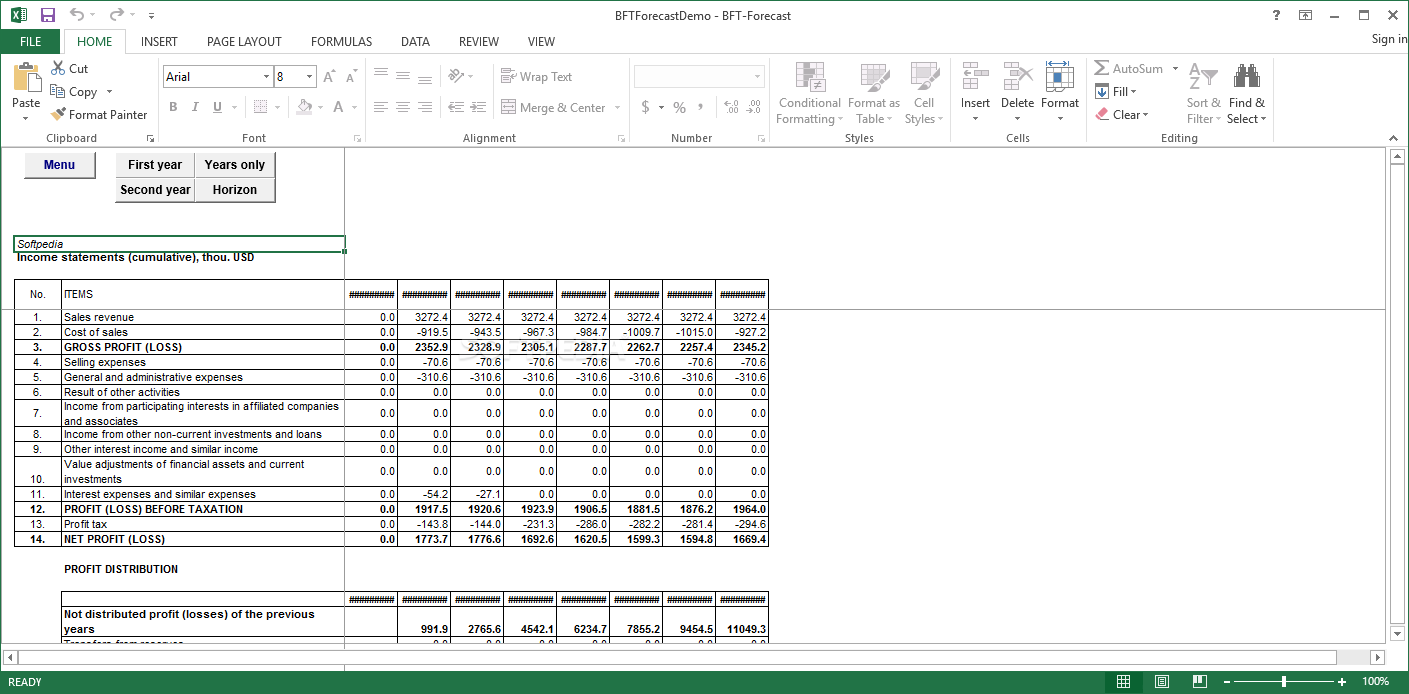Align text to the right
Image resolution: width=1409 pixels, height=694 pixels.
click(425, 107)
